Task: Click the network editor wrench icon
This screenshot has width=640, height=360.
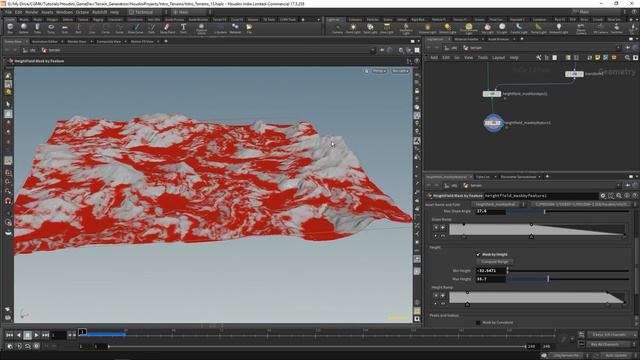Action: click(x=539, y=58)
